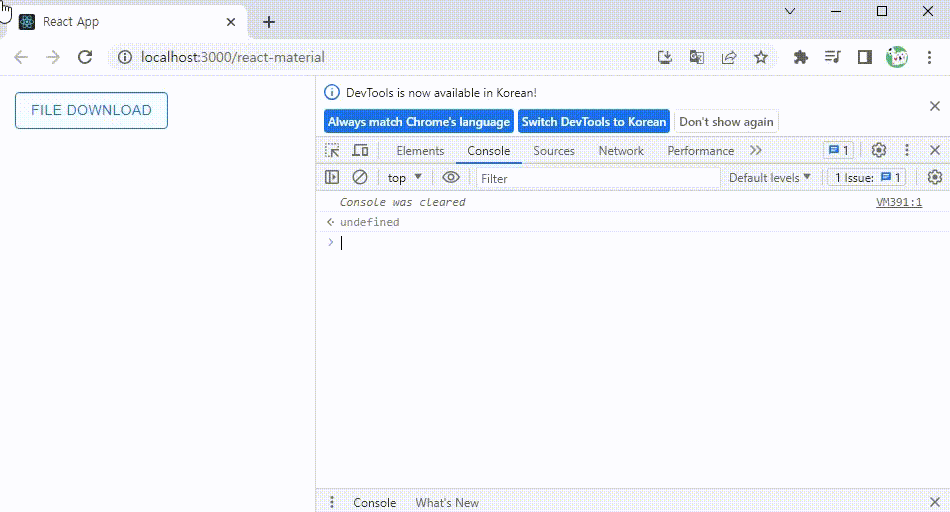950x512 pixels.
Task: Switch to the Sources tab
Action: click(x=554, y=151)
